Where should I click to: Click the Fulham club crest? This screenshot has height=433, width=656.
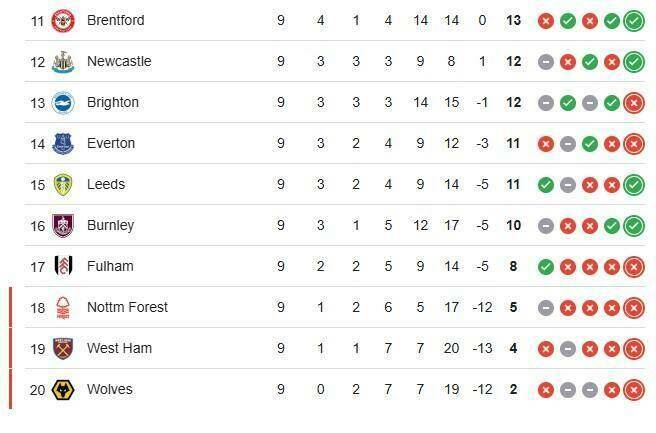pyautogui.click(x=63, y=266)
